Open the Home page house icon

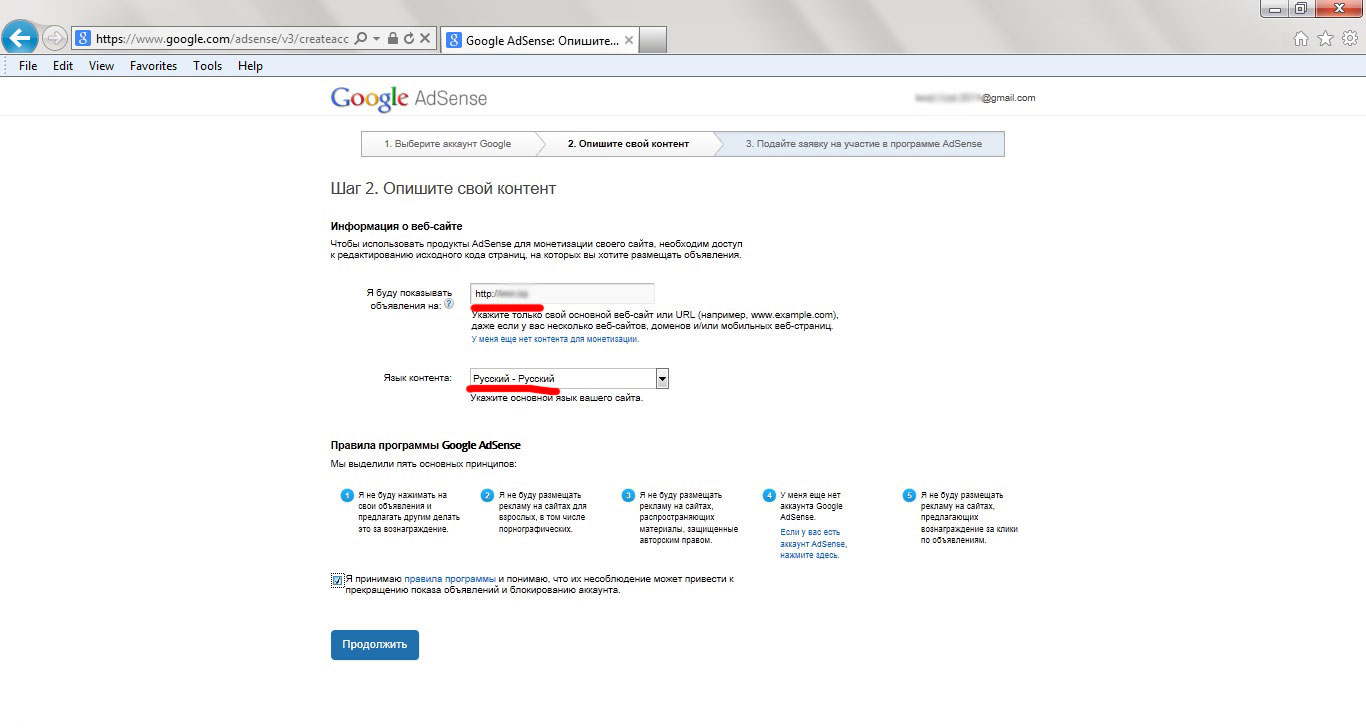(x=1301, y=39)
